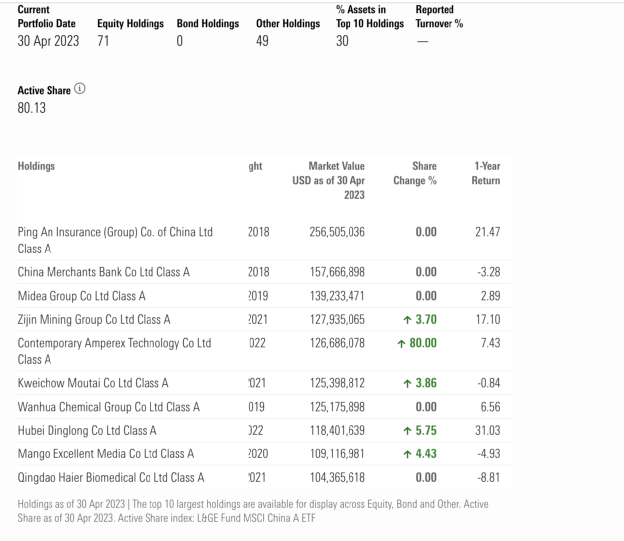This screenshot has height=541, width=624.
Task: Click 1-year return 2.89
Action: click(x=490, y=296)
